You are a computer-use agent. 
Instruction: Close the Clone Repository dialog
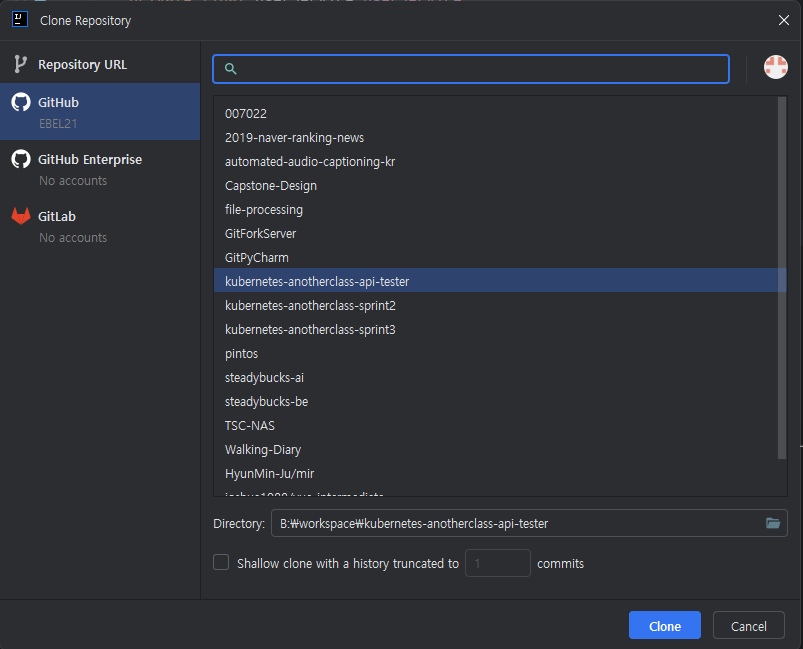[784, 20]
